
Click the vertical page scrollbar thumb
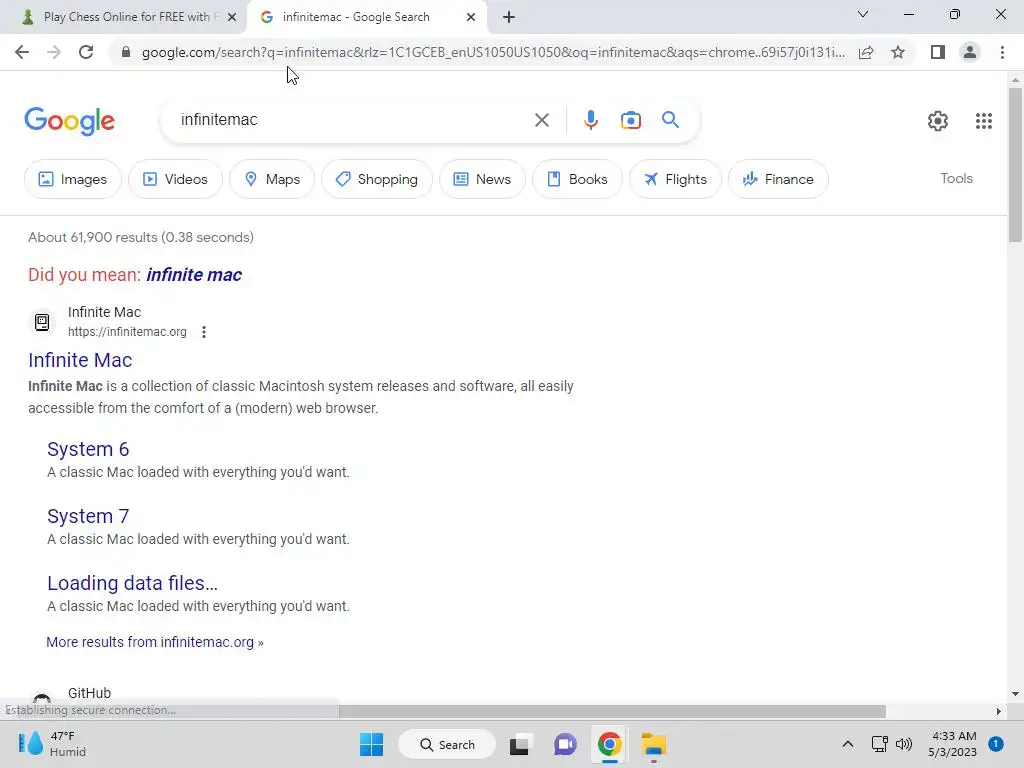pos(1015,164)
